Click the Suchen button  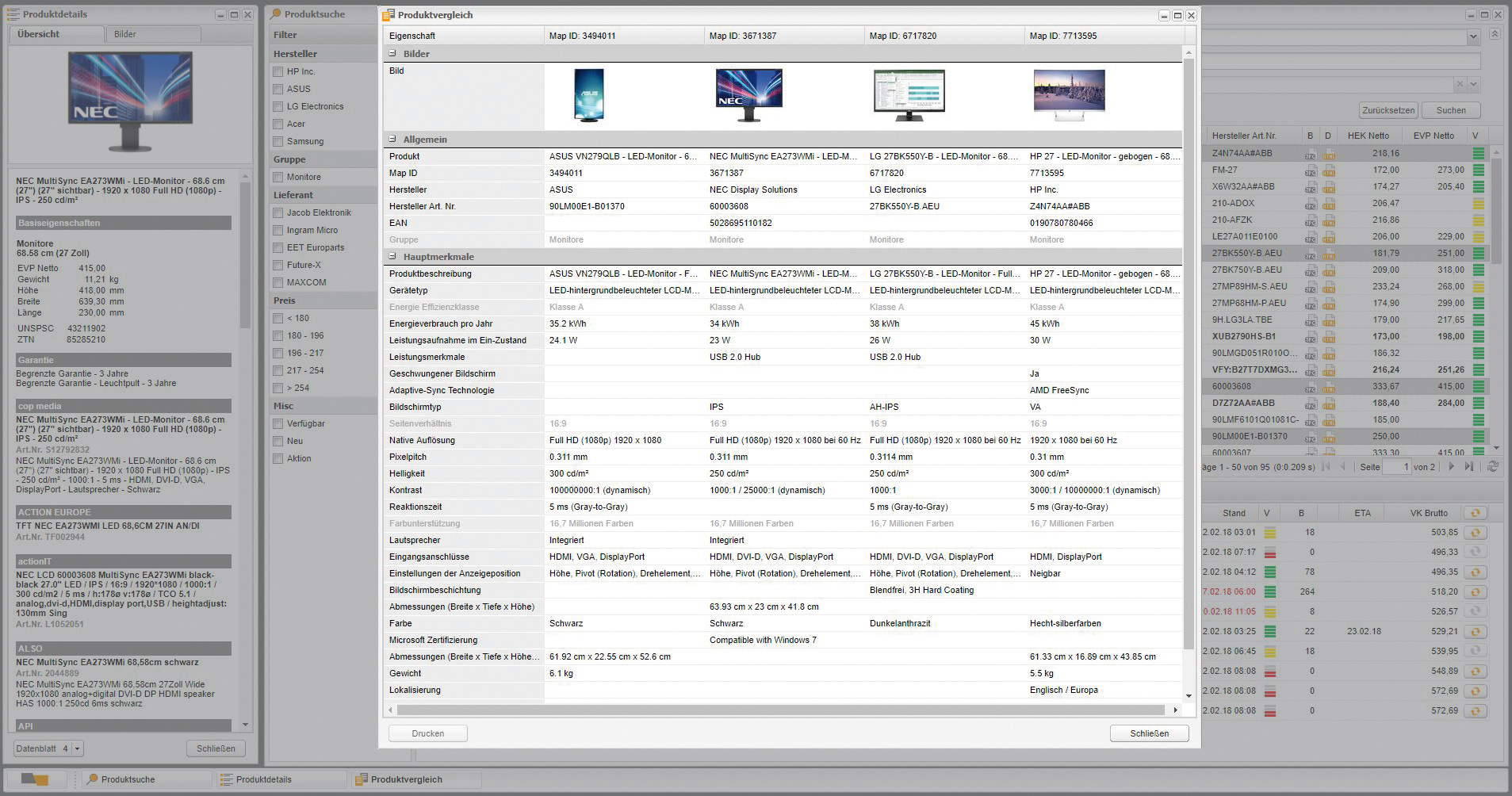tap(1451, 110)
